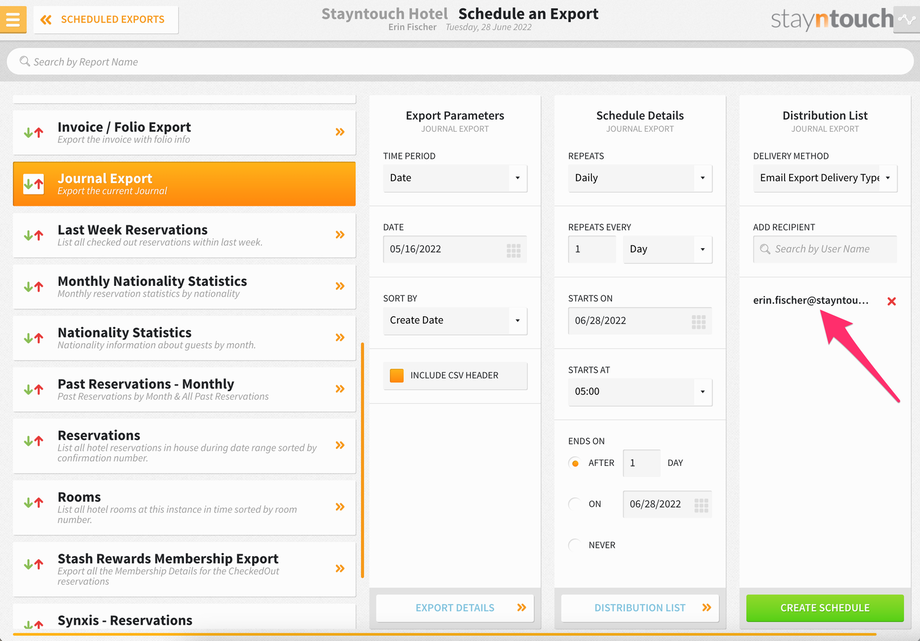This screenshot has width=920, height=641.
Task: Click the Export Details button
Action: (455, 608)
